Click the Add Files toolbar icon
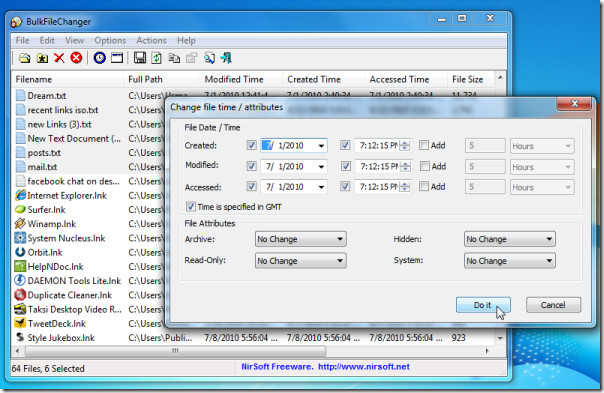This screenshot has height=393, width=604. pyautogui.click(x=24, y=58)
